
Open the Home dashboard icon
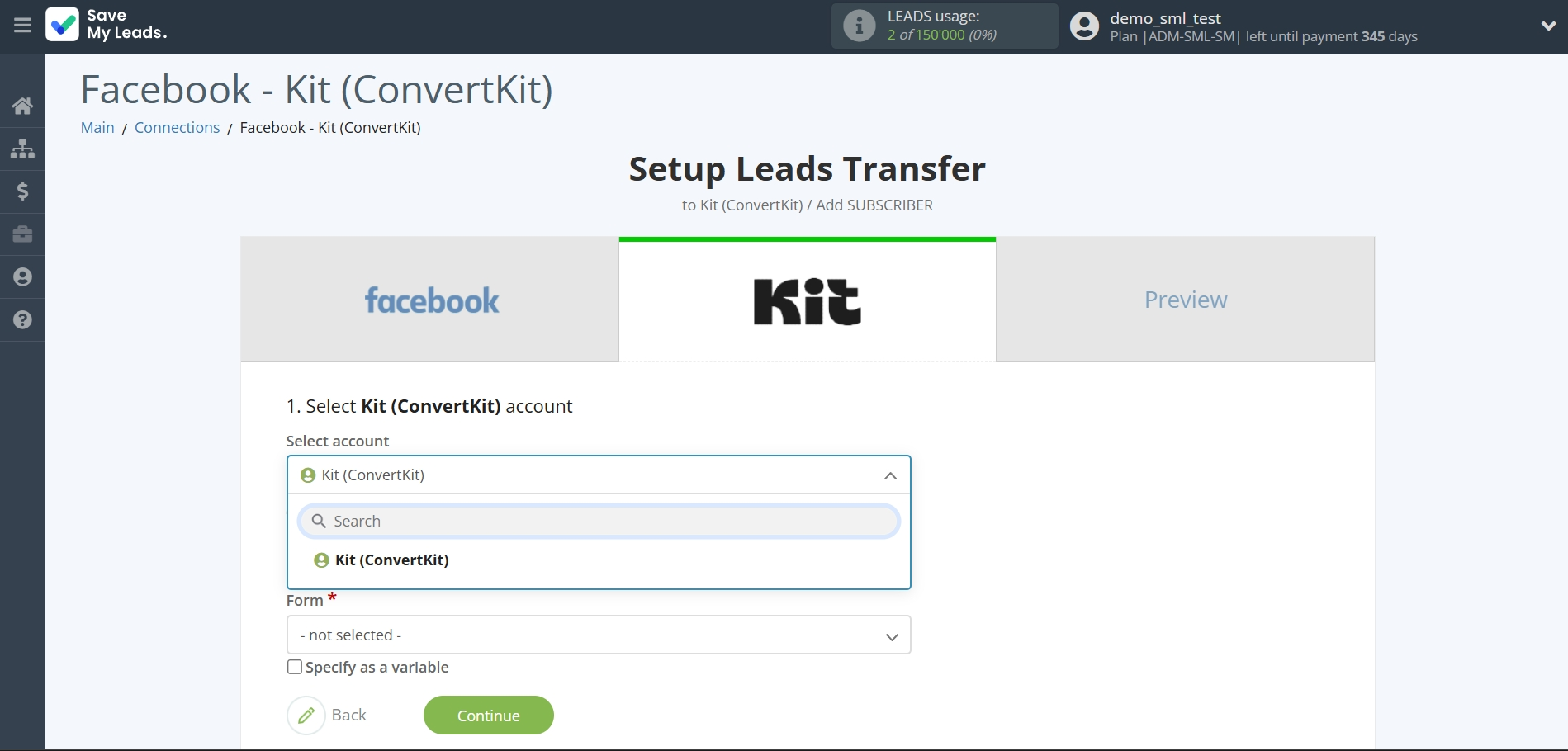click(x=21, y=106)
